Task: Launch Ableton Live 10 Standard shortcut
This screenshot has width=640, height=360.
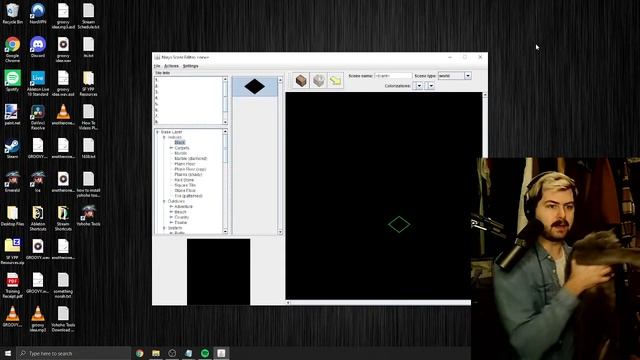Action: tap(38, 83)
